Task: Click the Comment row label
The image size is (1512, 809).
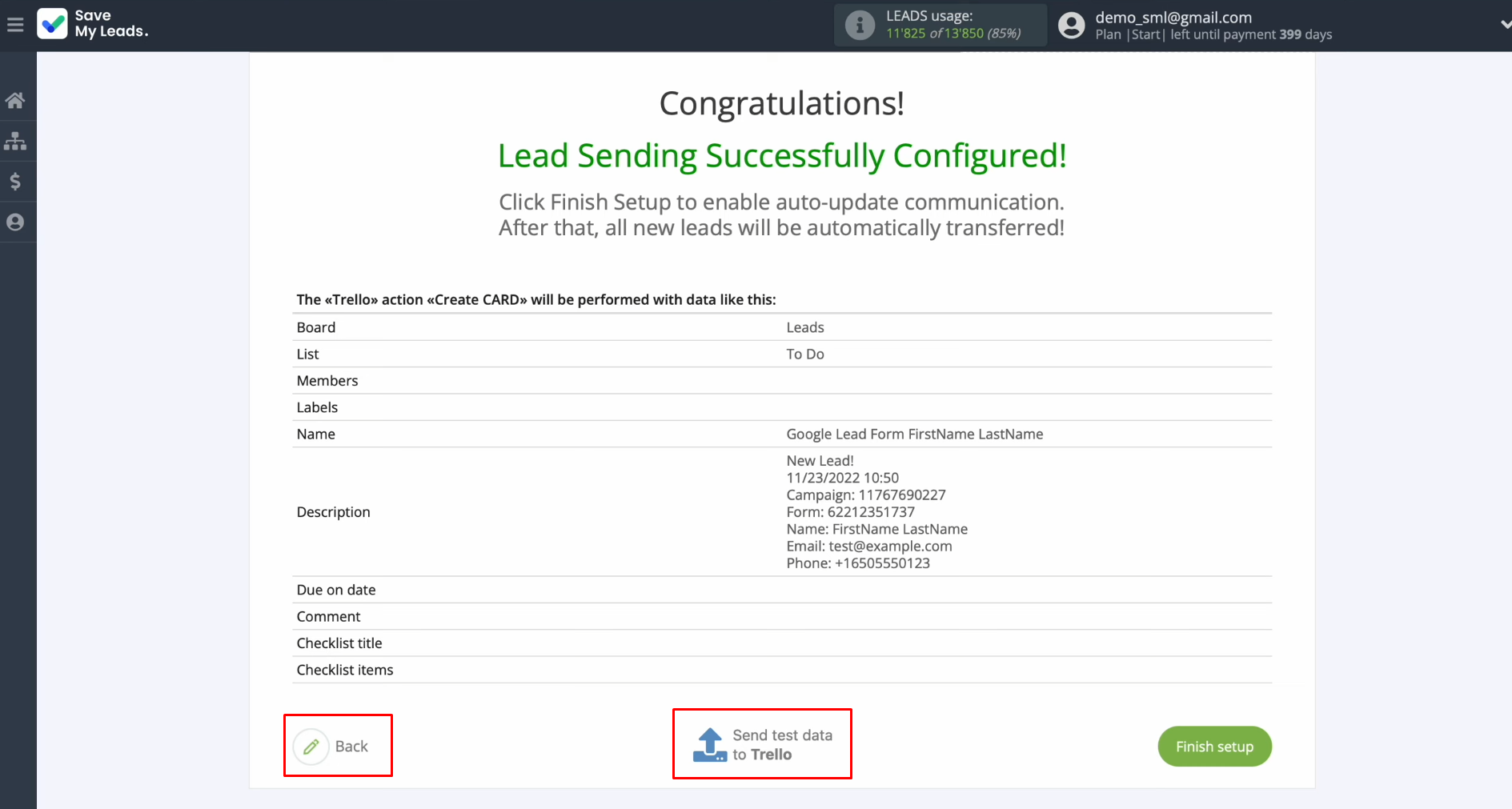Action: coord(328,616)
